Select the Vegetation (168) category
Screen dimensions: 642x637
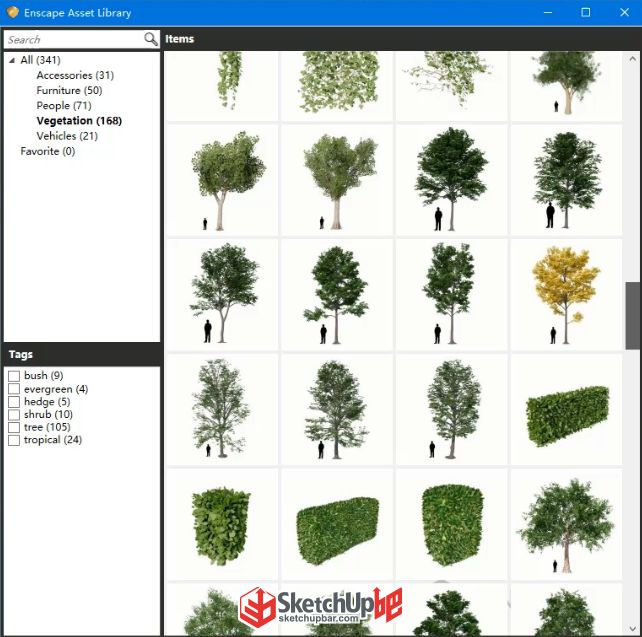pyautogui.click(x=79, y=121)
